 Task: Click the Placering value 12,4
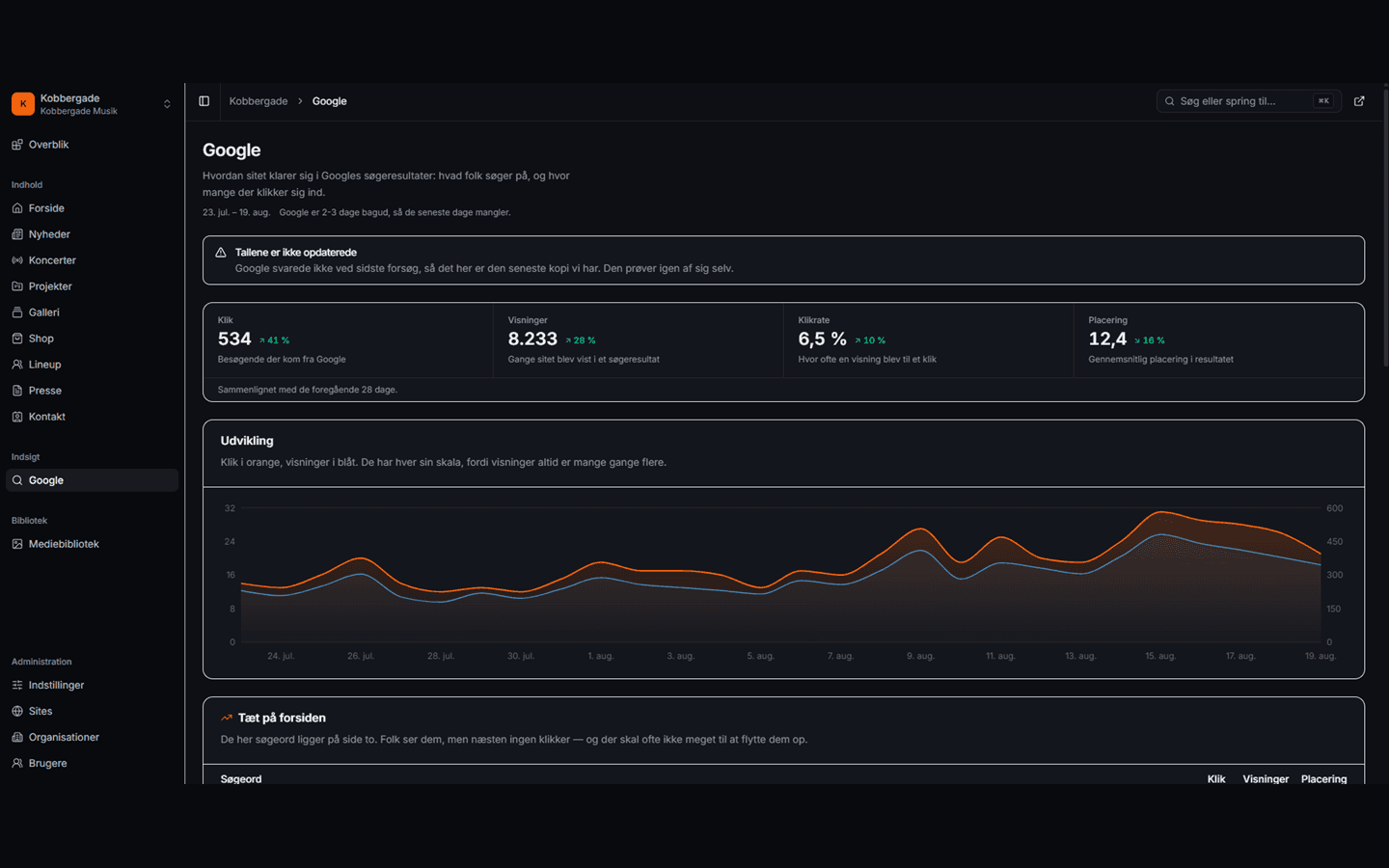[x=1107, y=339]
